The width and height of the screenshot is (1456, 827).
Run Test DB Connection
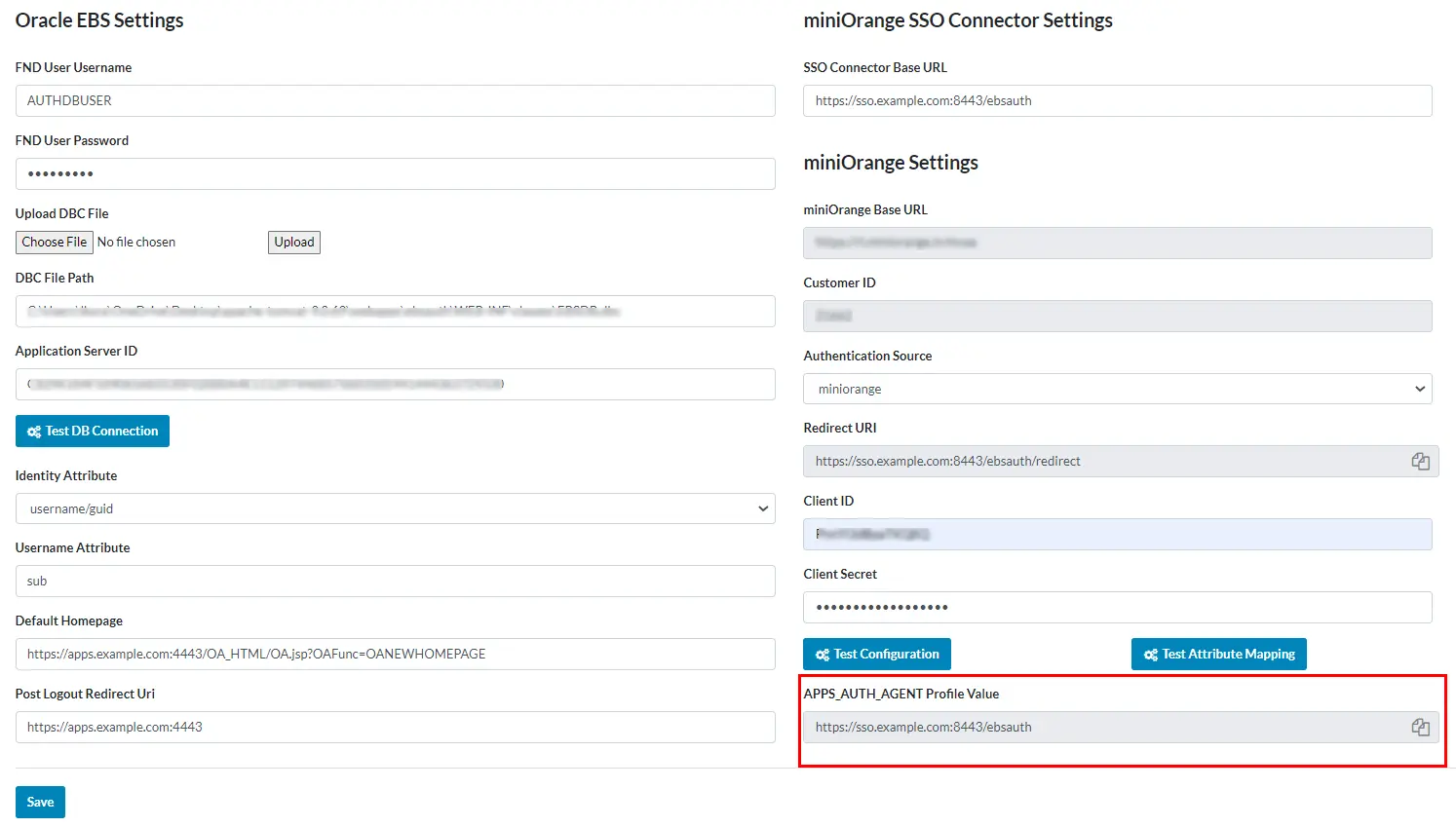click(93, 431)
